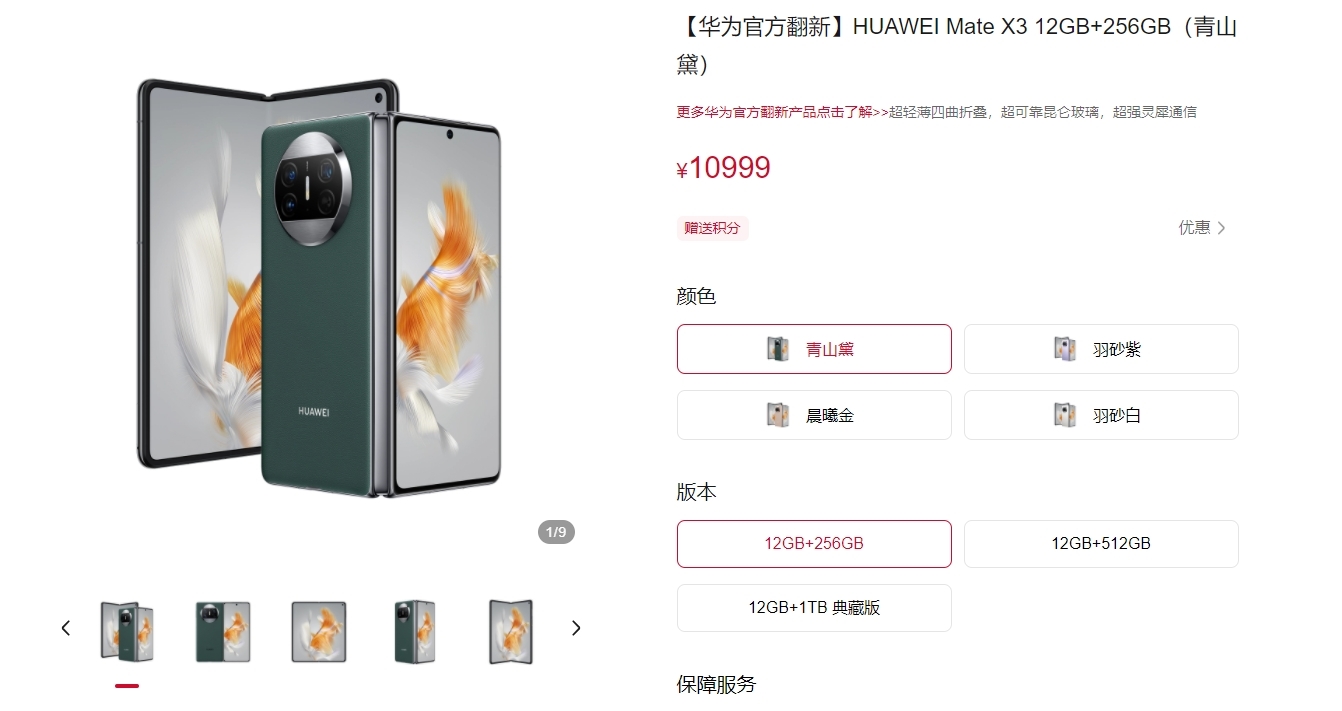Viewport: 1342px width, 711px height.
Task: Select the 12GB+1TB 典藏版 version
Action: [x=814, y=608]
